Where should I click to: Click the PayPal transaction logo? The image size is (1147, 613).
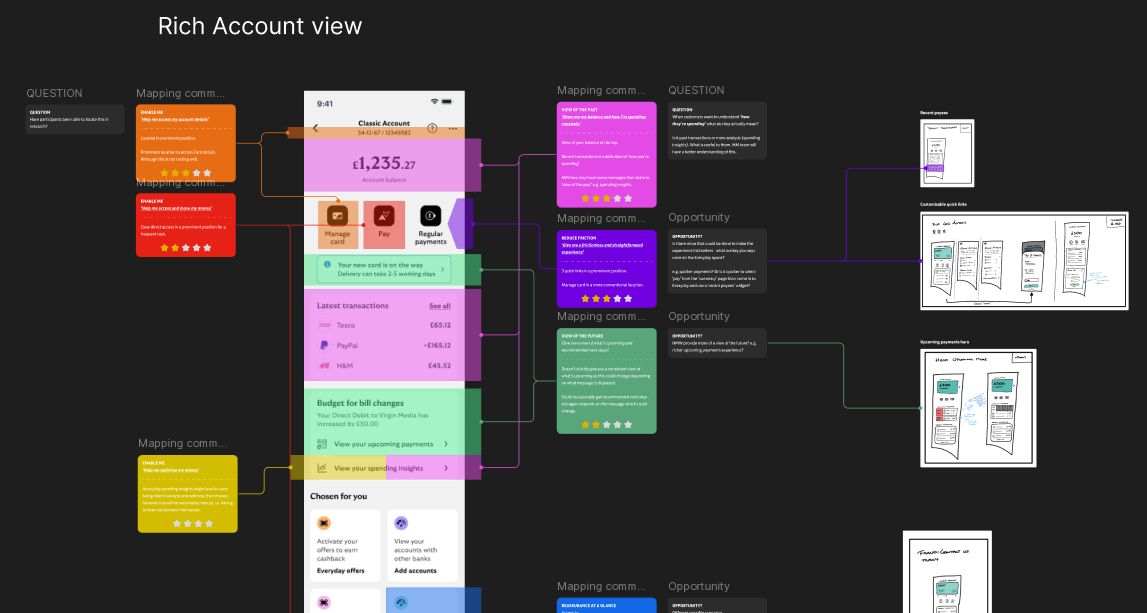pyautogui.click(x=324, y=345)
